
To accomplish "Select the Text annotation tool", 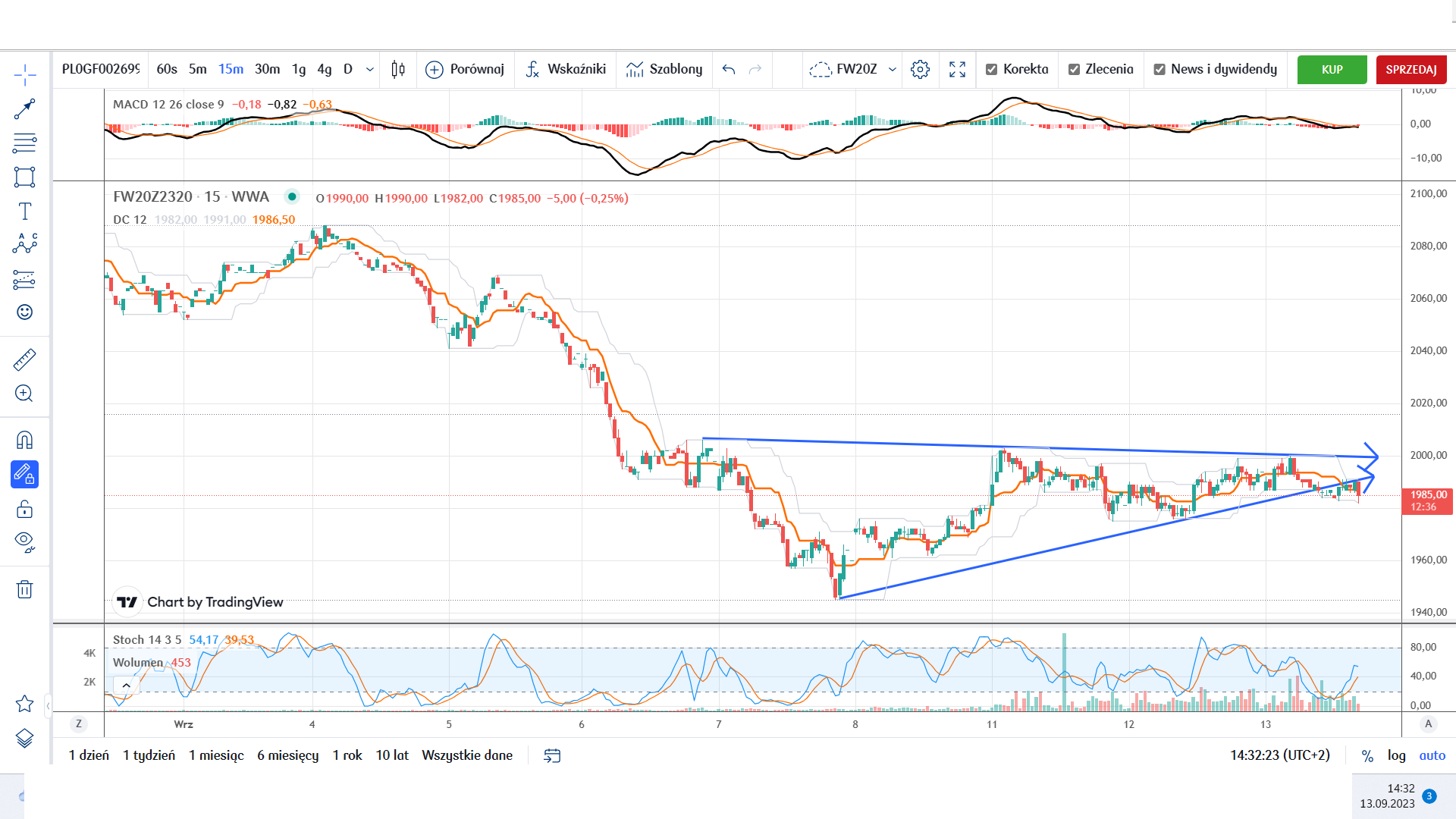I will [x=24, y=211].
